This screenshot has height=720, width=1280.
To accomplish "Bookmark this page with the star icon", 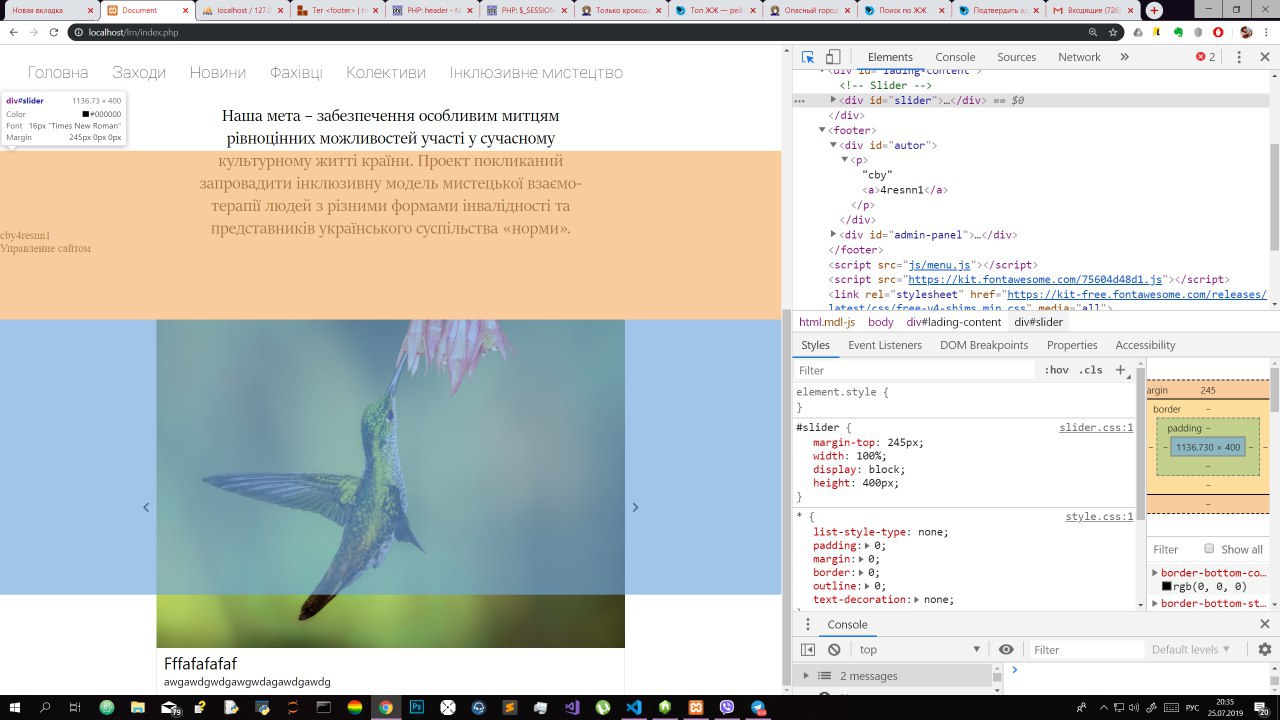I will point(1113,32).
